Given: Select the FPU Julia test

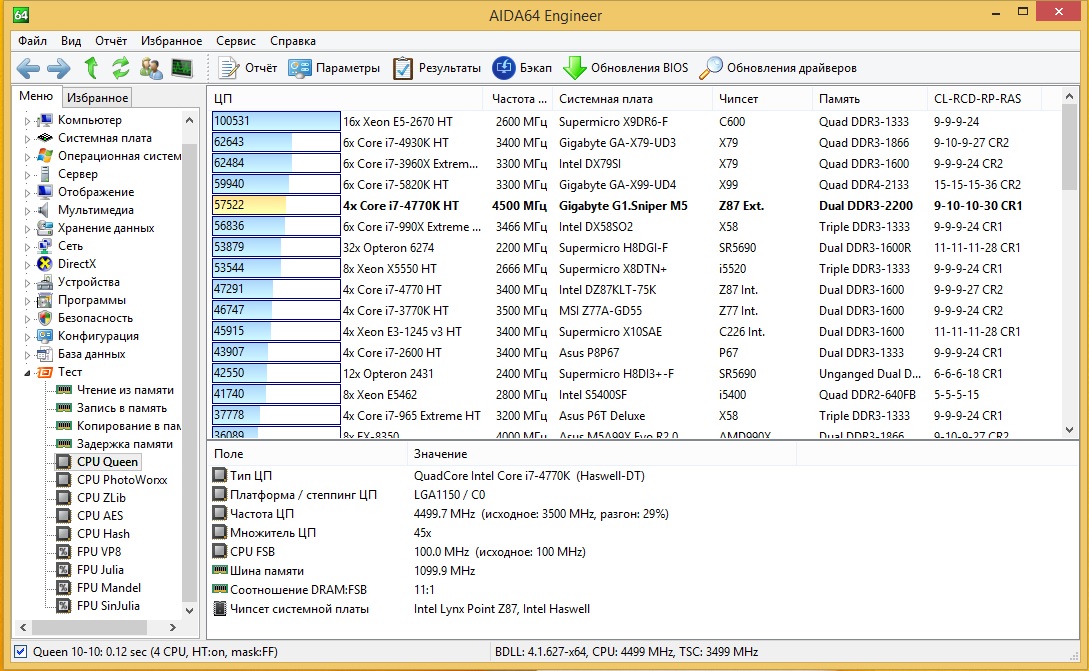Looking at the screenshot, I should pos(100,570).
